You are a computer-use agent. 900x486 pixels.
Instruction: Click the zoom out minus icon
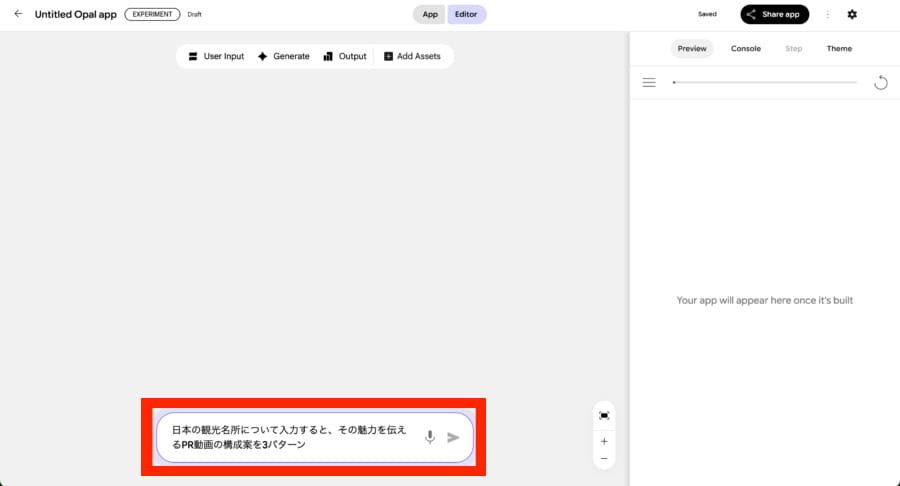coord(604,459)
